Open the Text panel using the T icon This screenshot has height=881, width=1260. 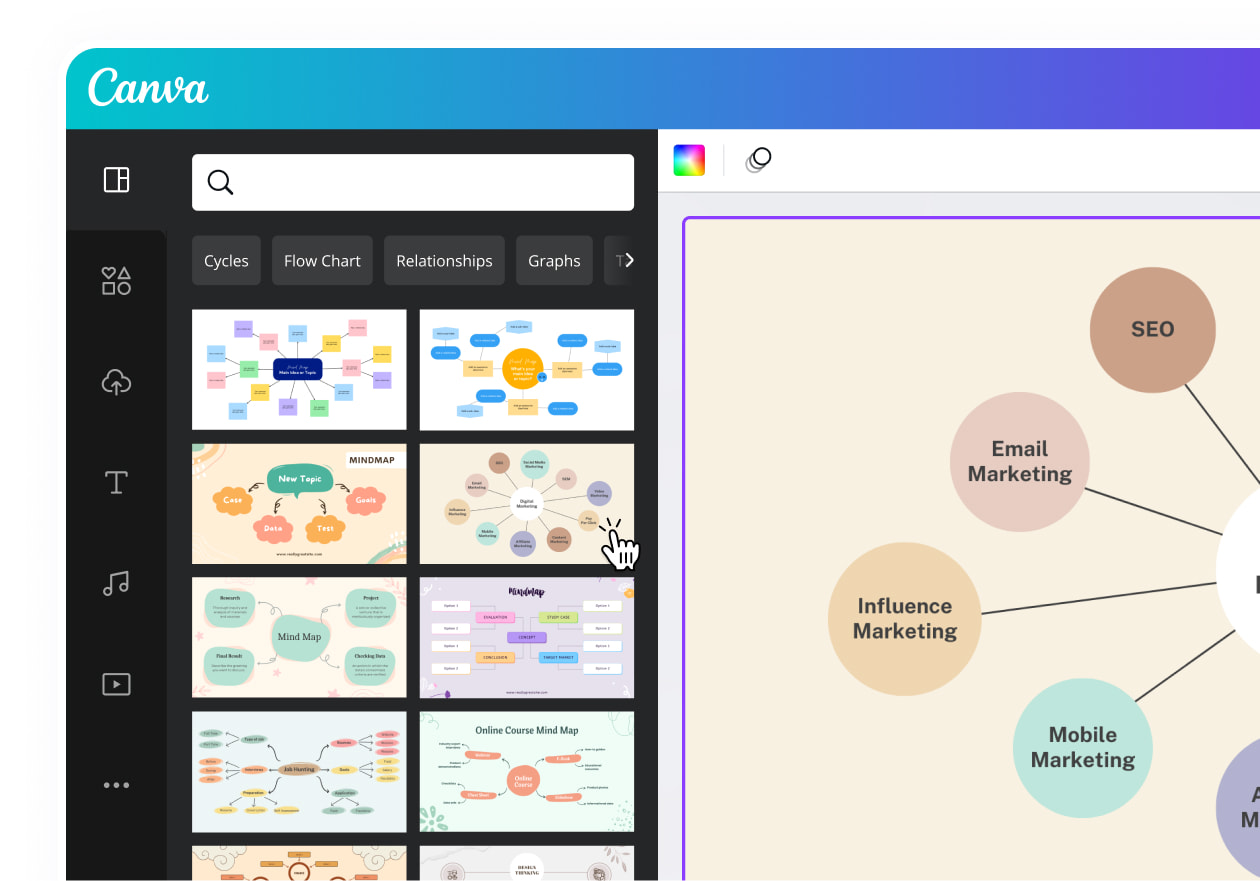116,482
